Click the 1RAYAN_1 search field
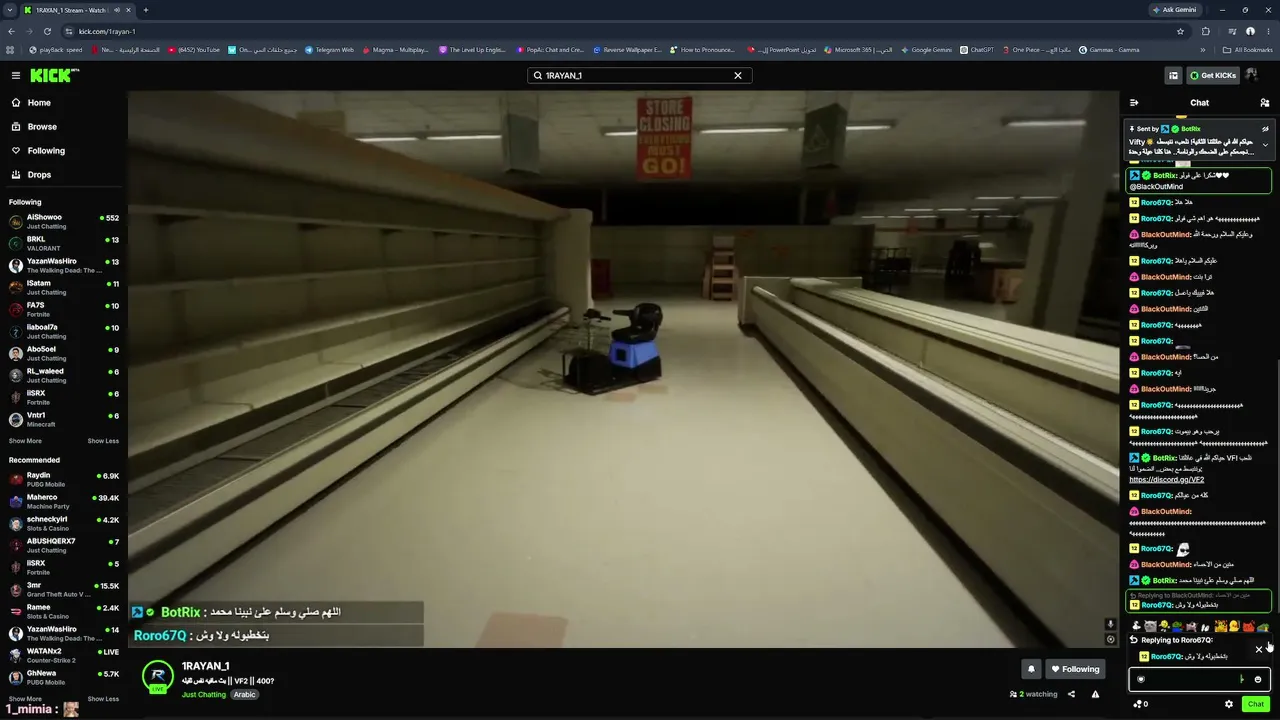Screen dimensions: 1280x720 (639, 75)
